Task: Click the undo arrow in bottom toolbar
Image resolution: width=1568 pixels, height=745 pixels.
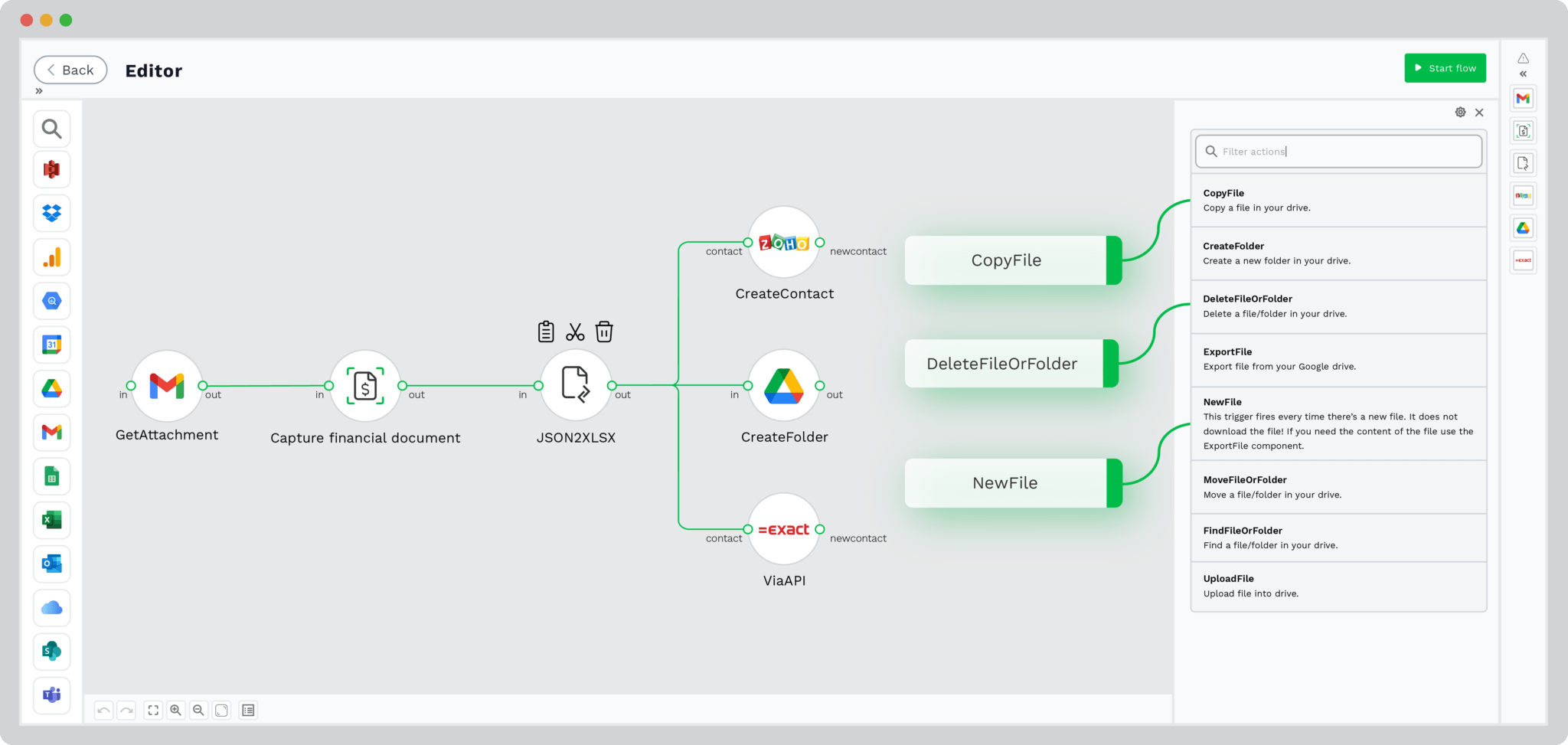Action: pos(103,710)
